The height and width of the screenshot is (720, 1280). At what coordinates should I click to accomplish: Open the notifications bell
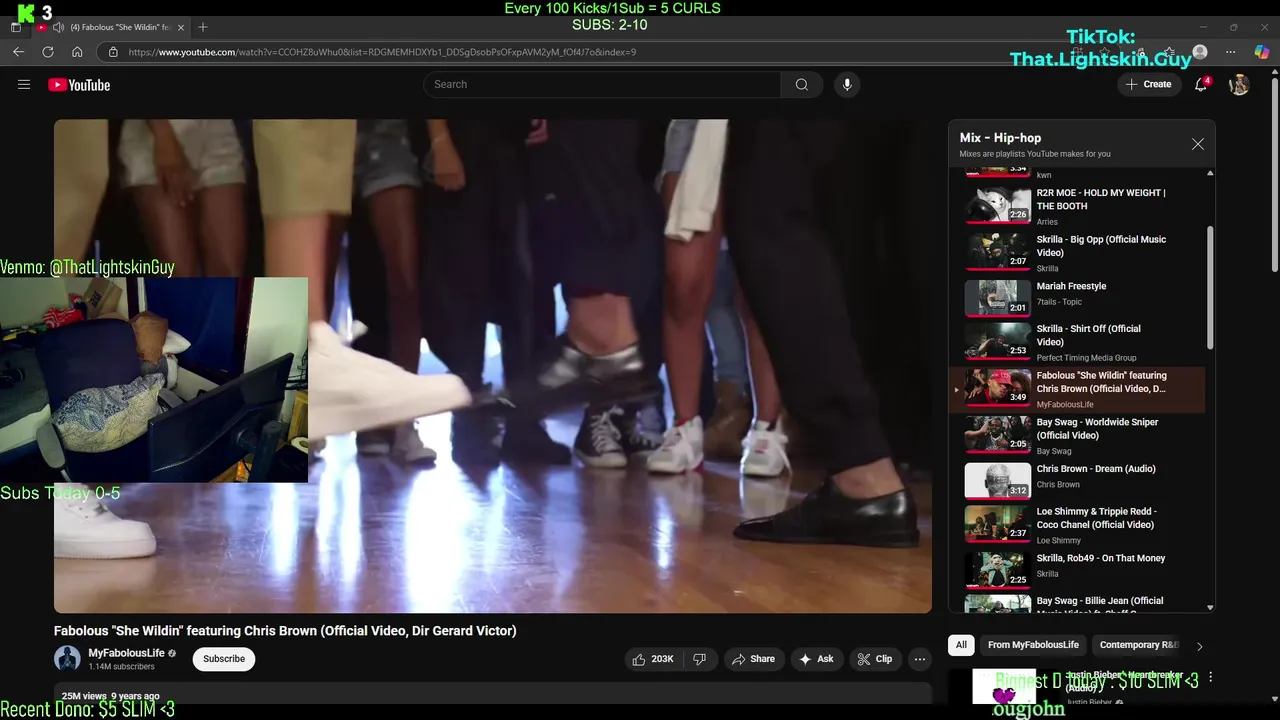tap(1202, 85)
